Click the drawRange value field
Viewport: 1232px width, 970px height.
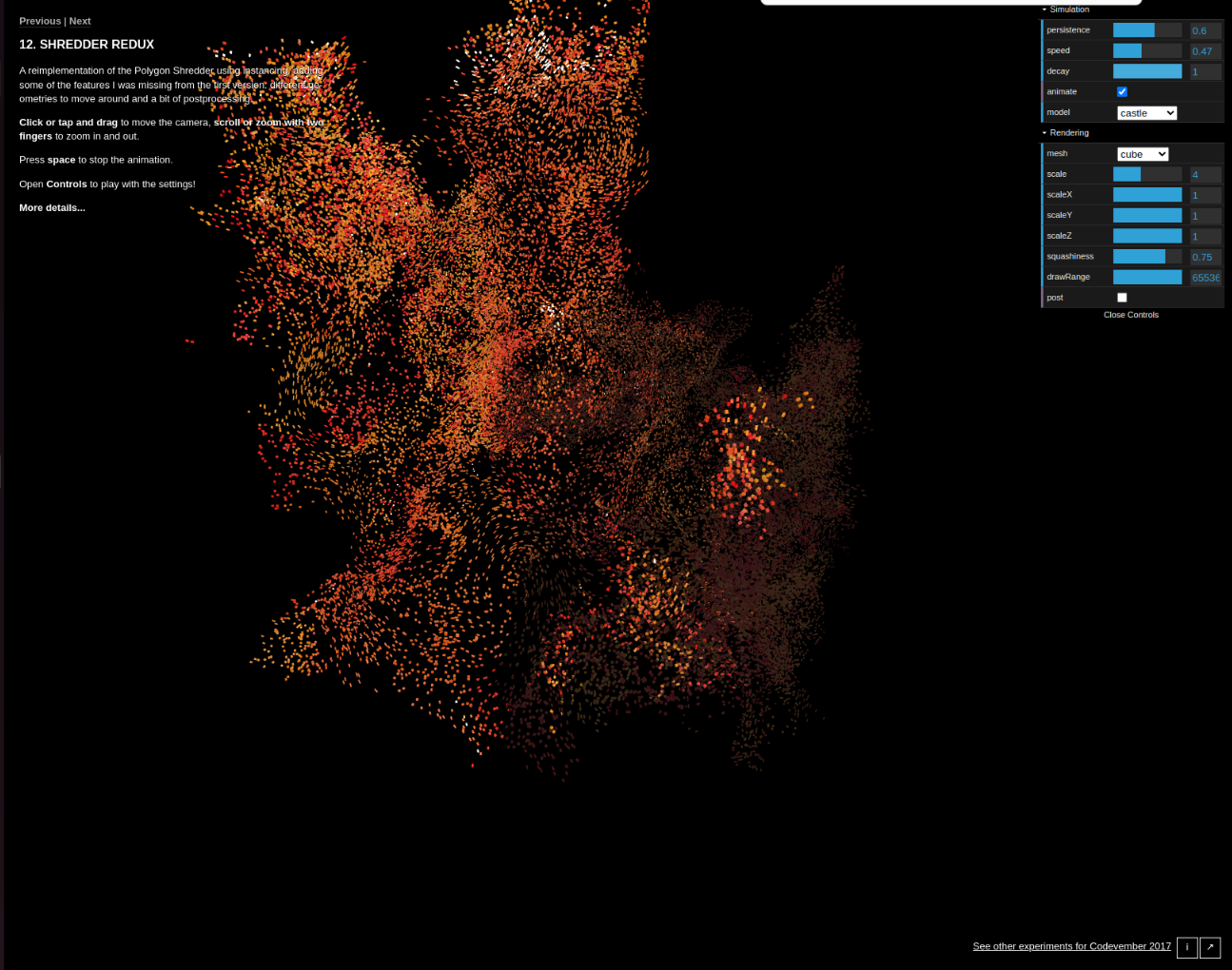(x=1204, y=277)
